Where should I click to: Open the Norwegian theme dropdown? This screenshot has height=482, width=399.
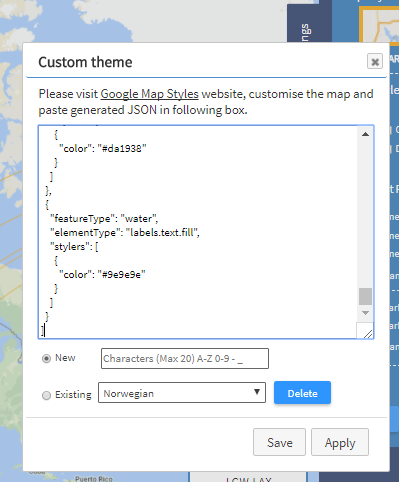tap(182, 393)
